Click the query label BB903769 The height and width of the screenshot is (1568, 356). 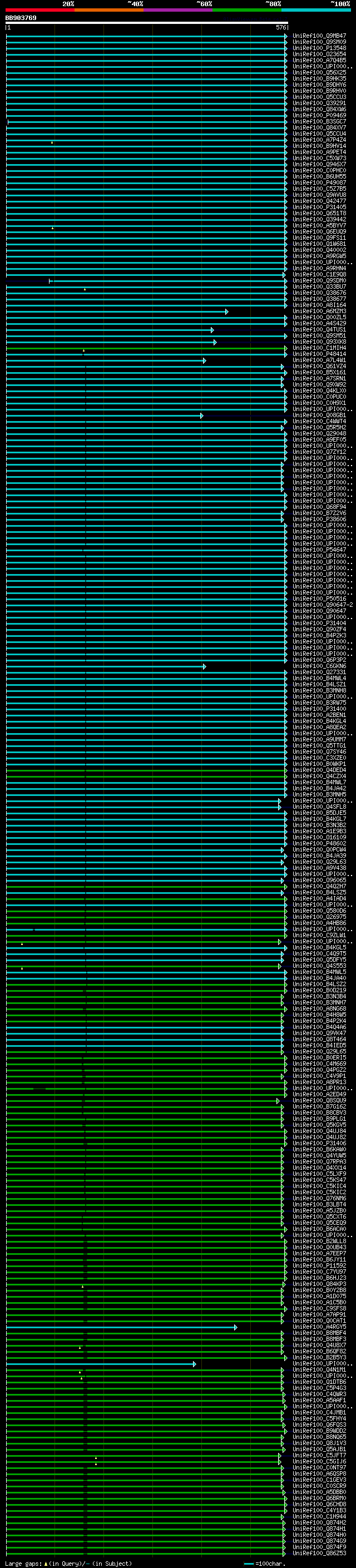[21, 18]
